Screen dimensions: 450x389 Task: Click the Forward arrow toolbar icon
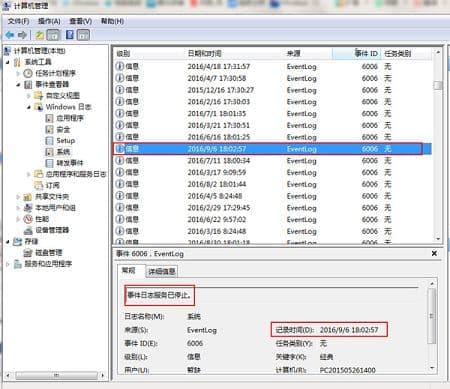pos(22,35)
